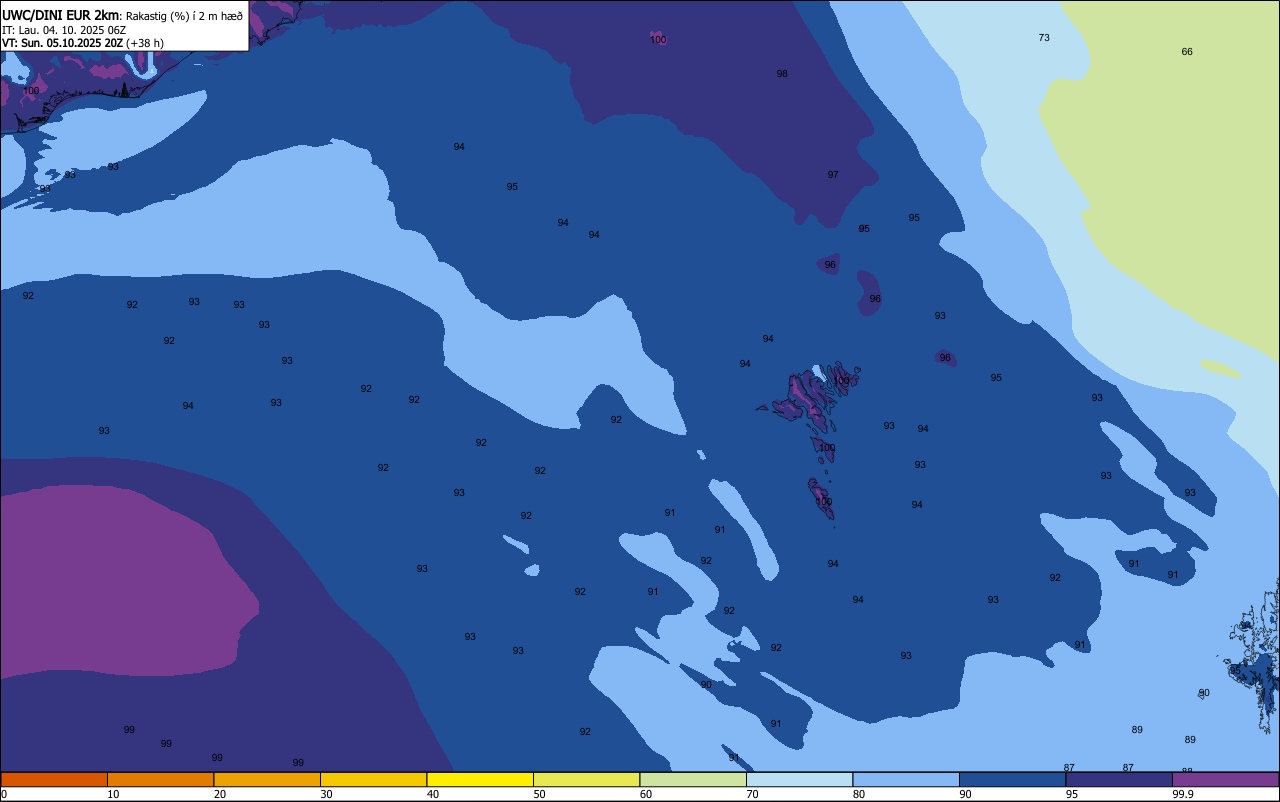Select the dark blue 90–95 legend swatch
The height and width of the screenshot is (802, 1280).
1012,779
